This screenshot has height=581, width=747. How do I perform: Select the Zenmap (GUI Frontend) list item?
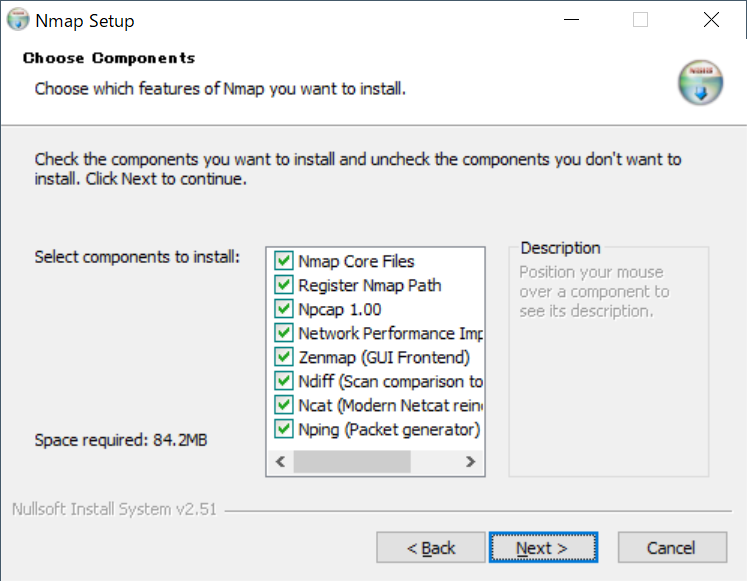click(384, 358)
